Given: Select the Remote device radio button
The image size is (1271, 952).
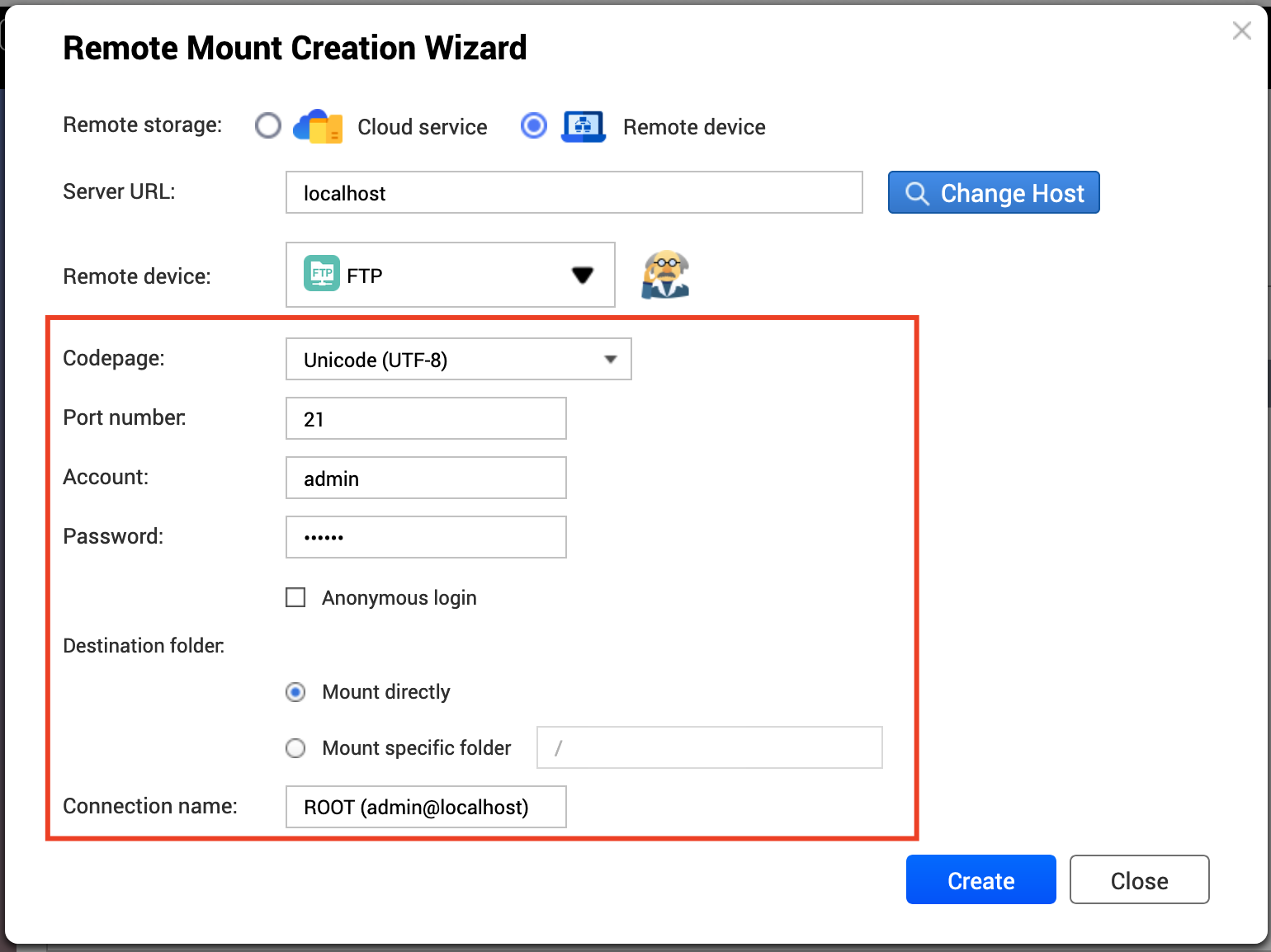Looking at the screenshot, I should [534, 126].
